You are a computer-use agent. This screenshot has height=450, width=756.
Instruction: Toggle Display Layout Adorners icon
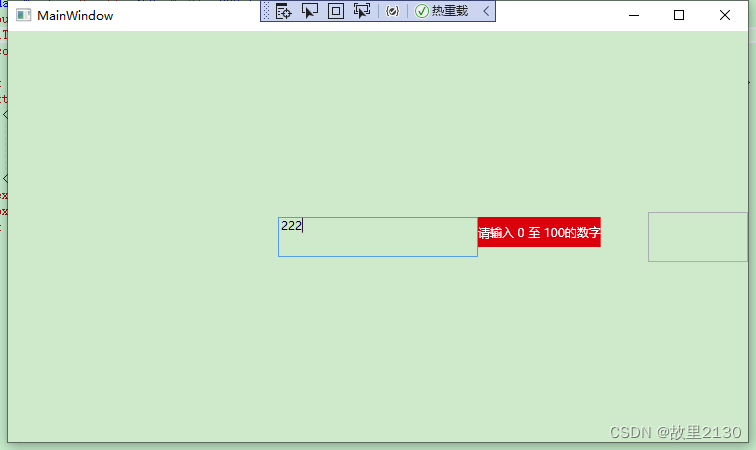pos(336,11)
